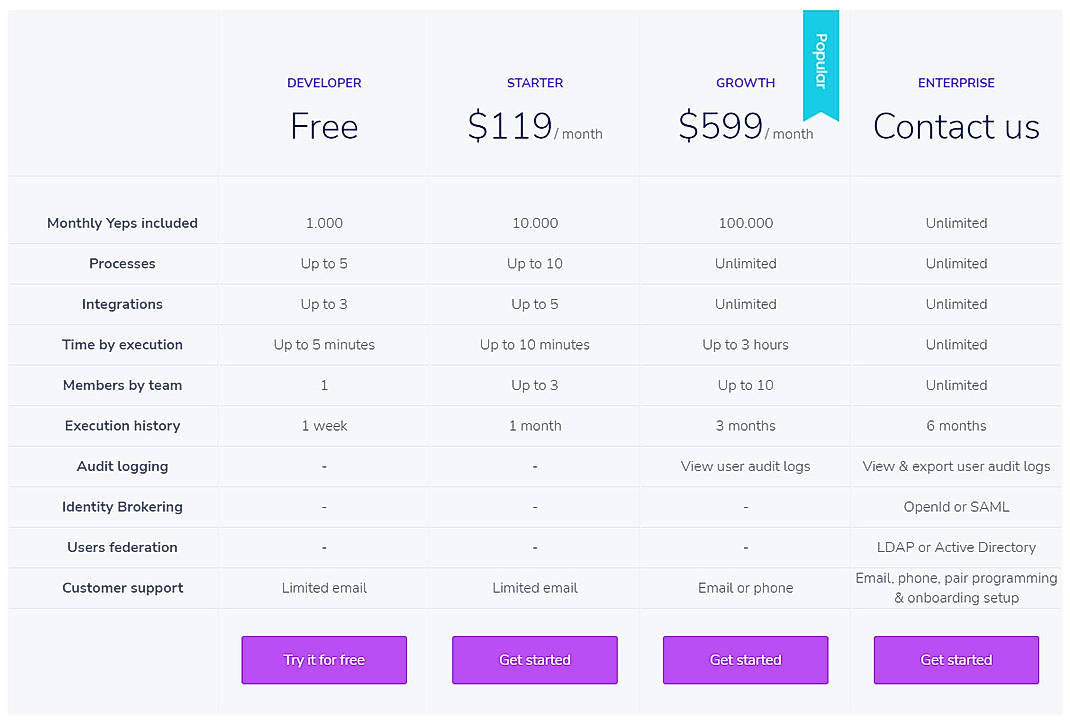
Task: Select the STARTER plan header
Action: tap(534, 83)
